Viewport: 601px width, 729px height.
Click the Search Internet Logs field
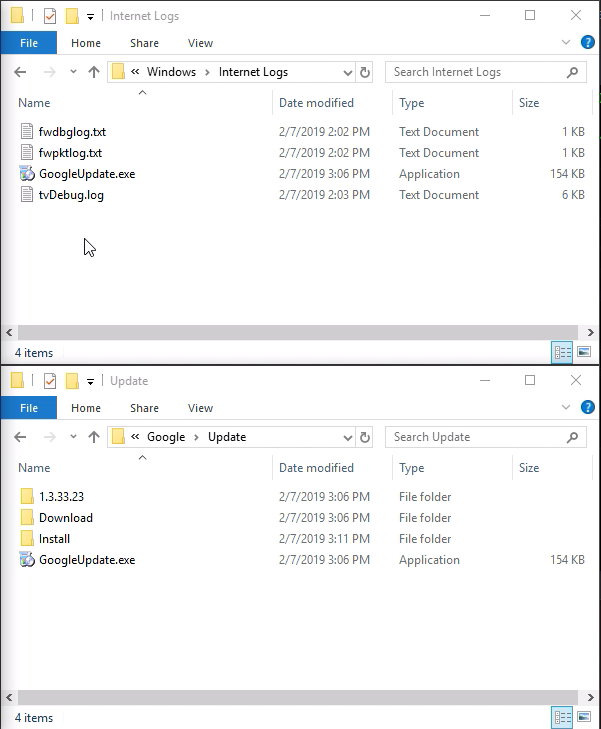tap(475, 72)
